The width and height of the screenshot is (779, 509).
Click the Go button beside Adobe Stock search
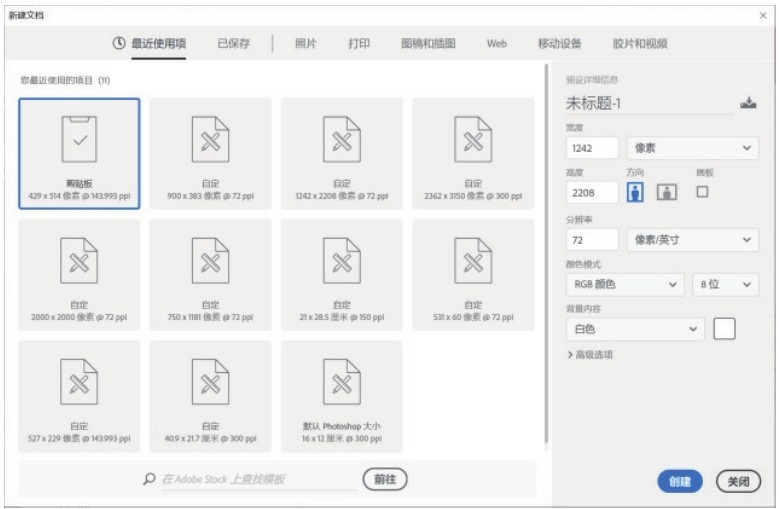pyautogui.click(x=385, y=480)
